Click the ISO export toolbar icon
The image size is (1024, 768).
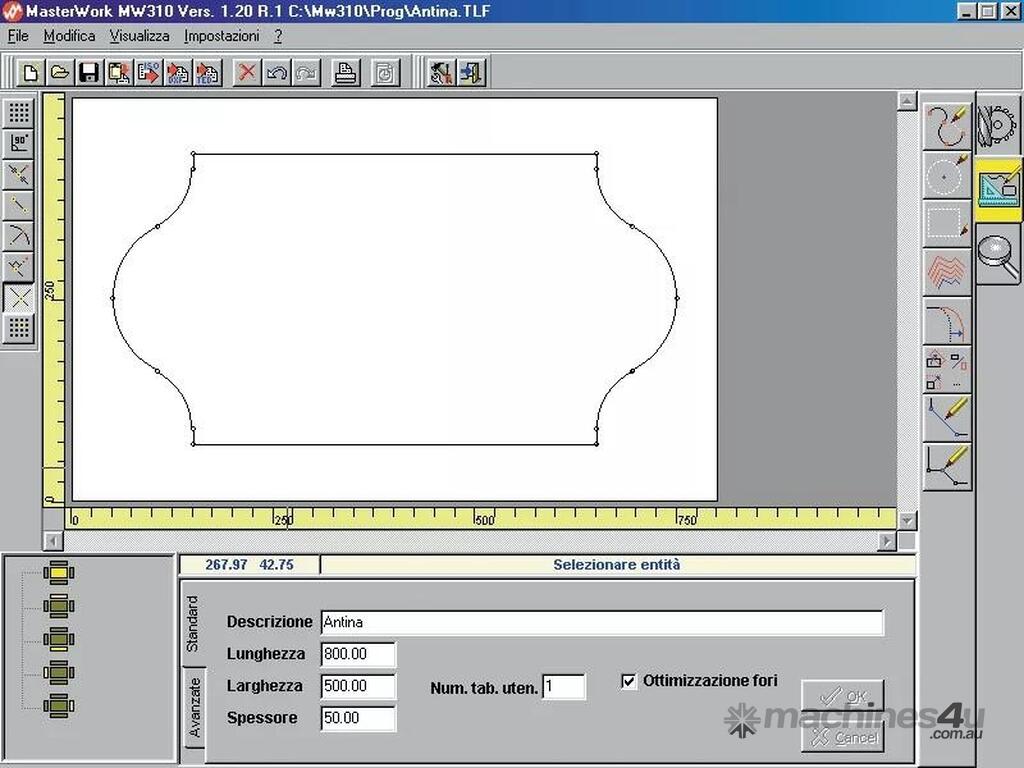click(149, 73)
